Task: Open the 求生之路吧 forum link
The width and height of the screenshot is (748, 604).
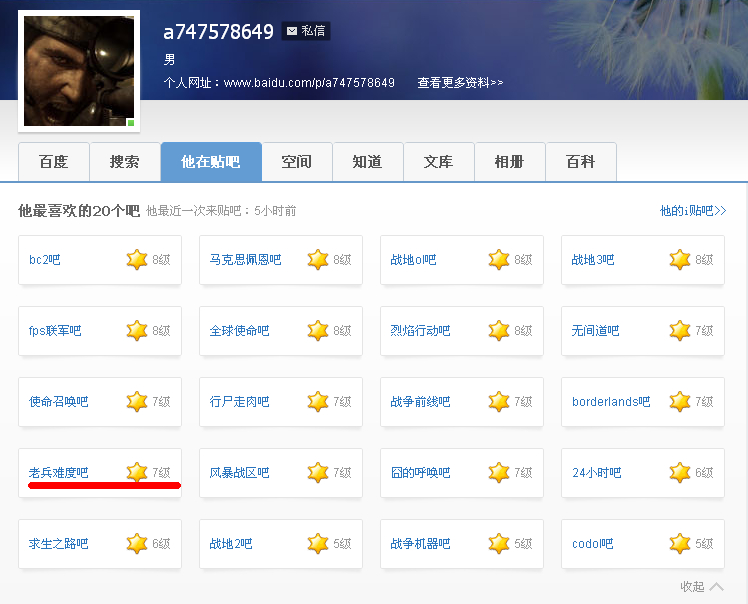Action: coord(59,543)
